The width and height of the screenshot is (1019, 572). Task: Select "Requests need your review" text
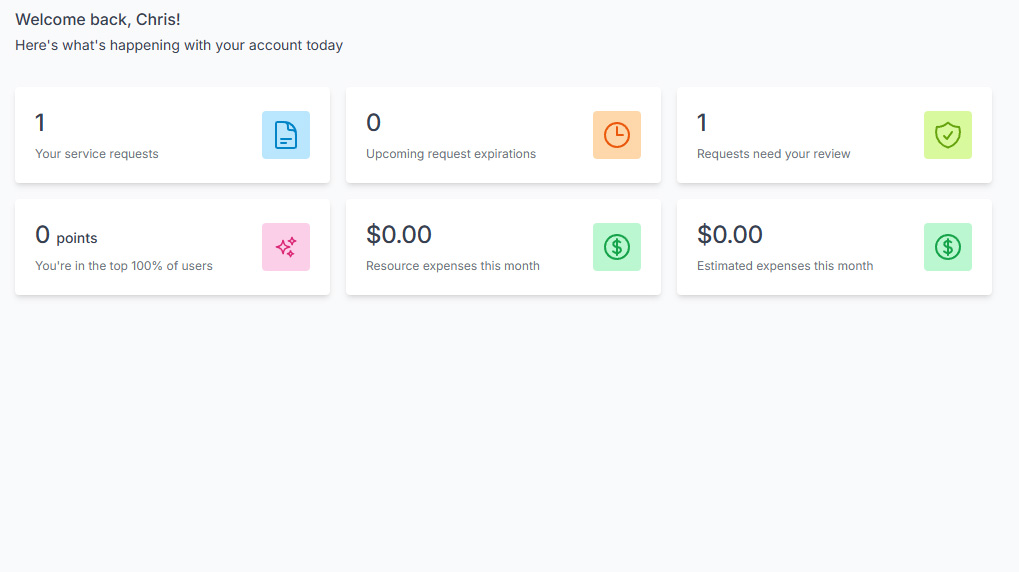tap(774, 154)
